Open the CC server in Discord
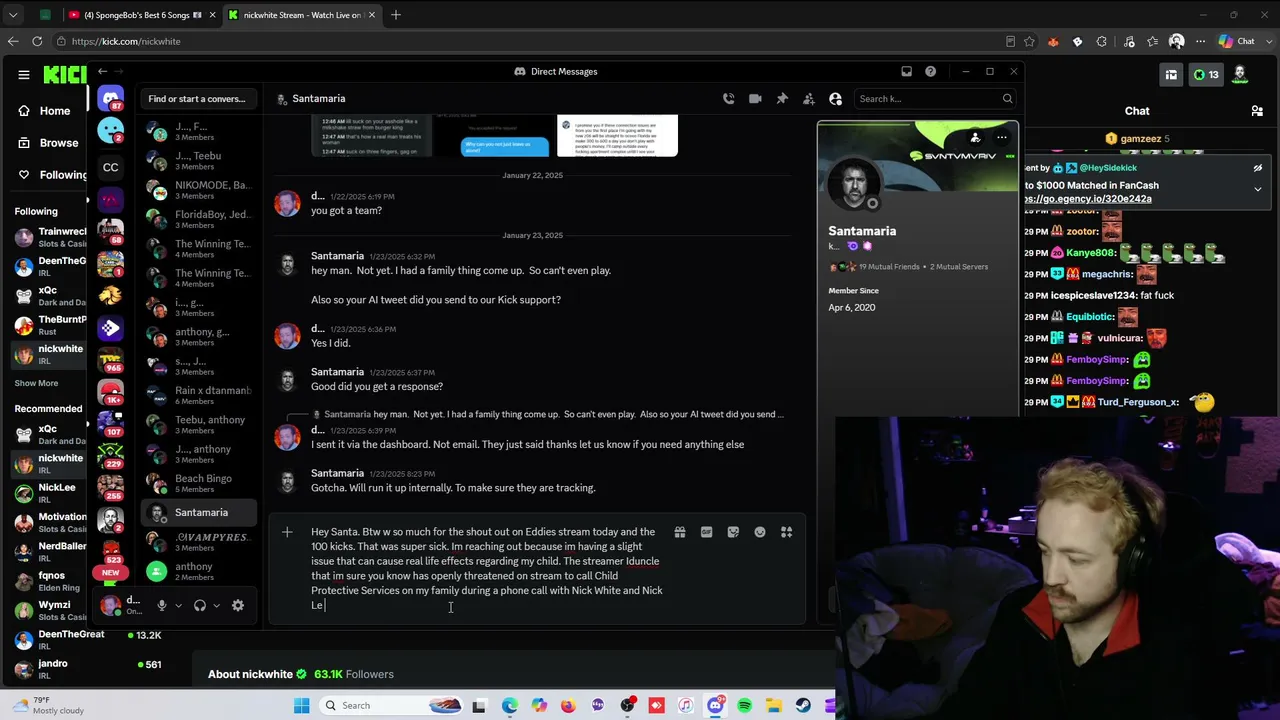This screenshot has height=720, width=1280. (111, 167)
